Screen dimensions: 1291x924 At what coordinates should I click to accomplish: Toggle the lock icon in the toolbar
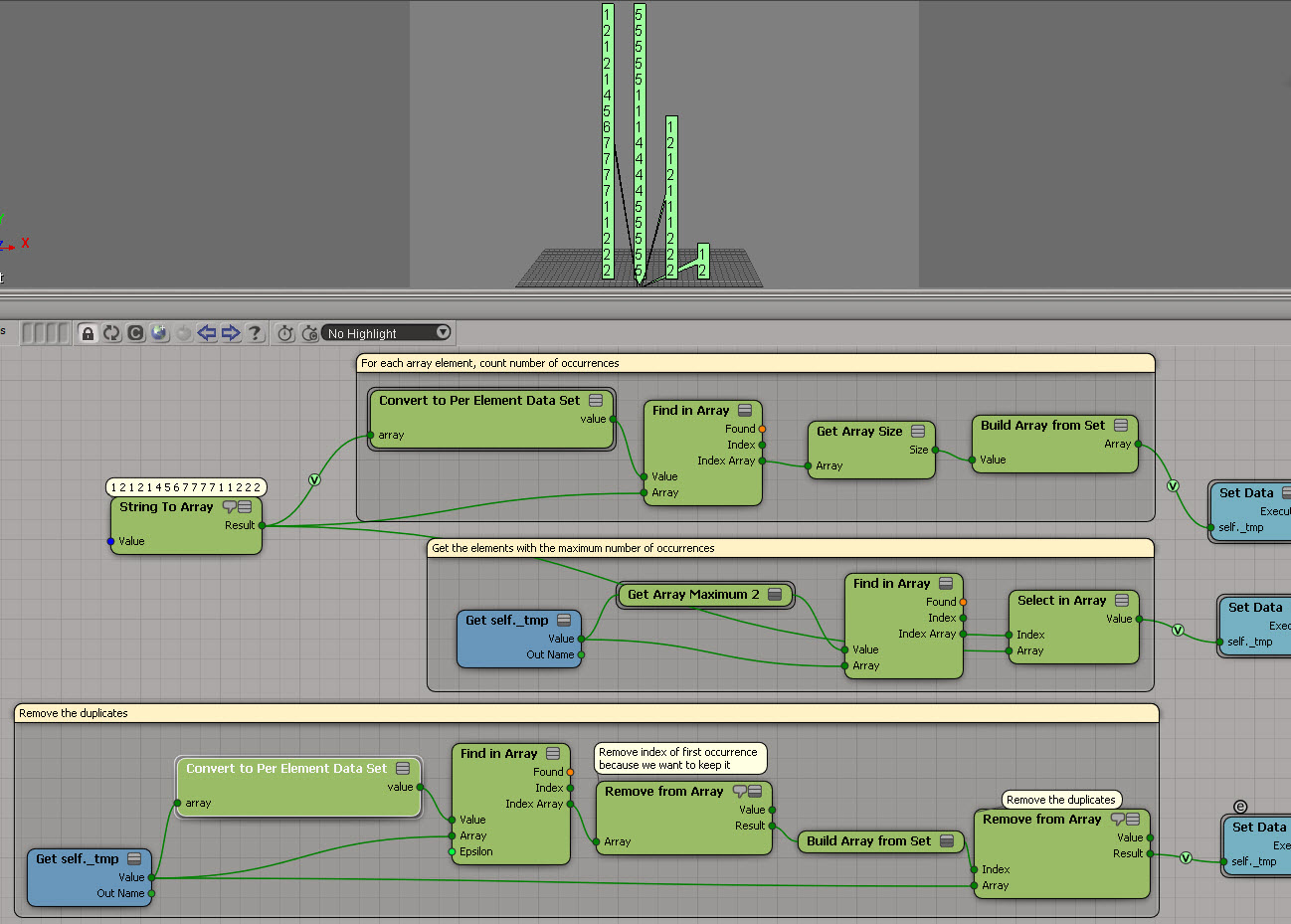(88, 333)
